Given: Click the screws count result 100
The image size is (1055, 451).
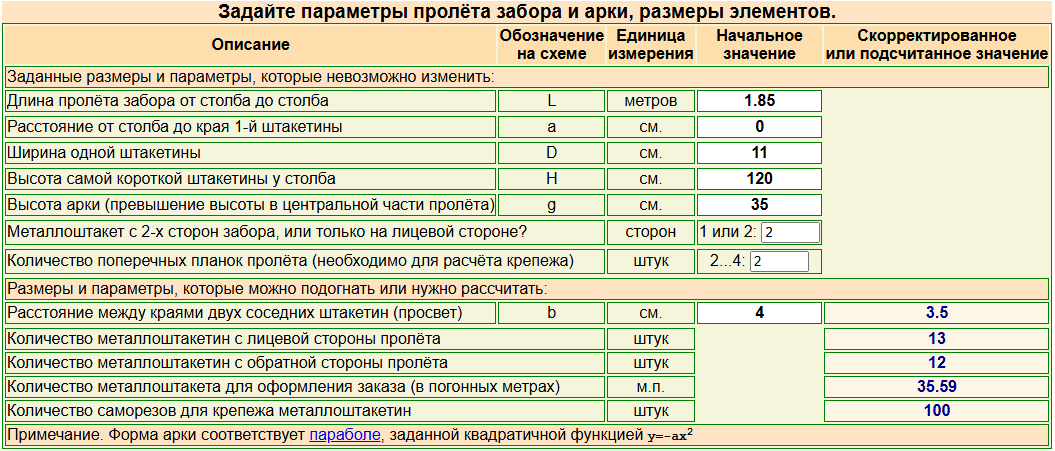Looking at the screenshot, I should click(936, 411).
